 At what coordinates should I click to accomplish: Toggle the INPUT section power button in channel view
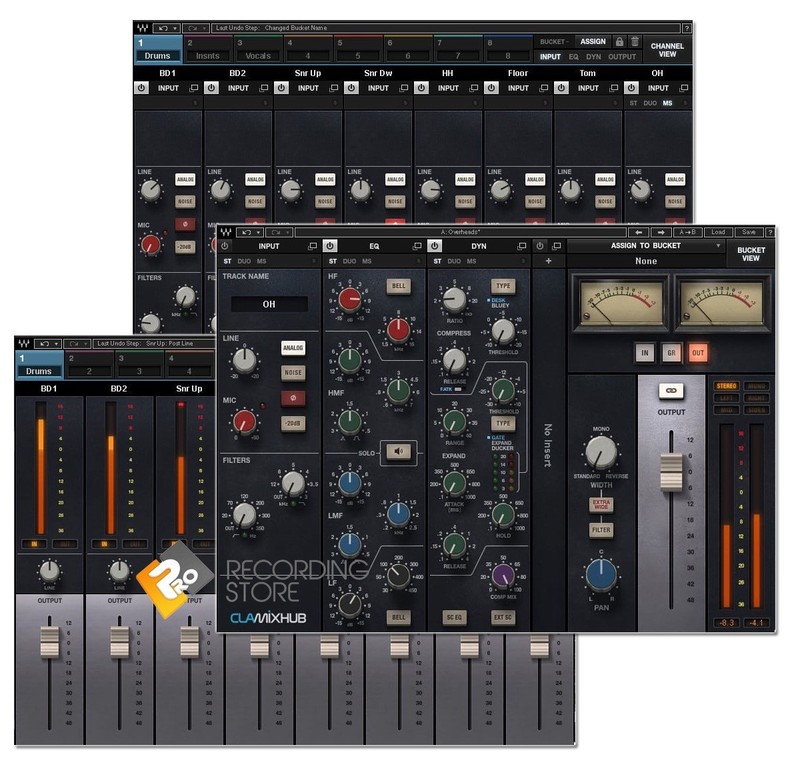pyautogui.click(x=224, y=246)
